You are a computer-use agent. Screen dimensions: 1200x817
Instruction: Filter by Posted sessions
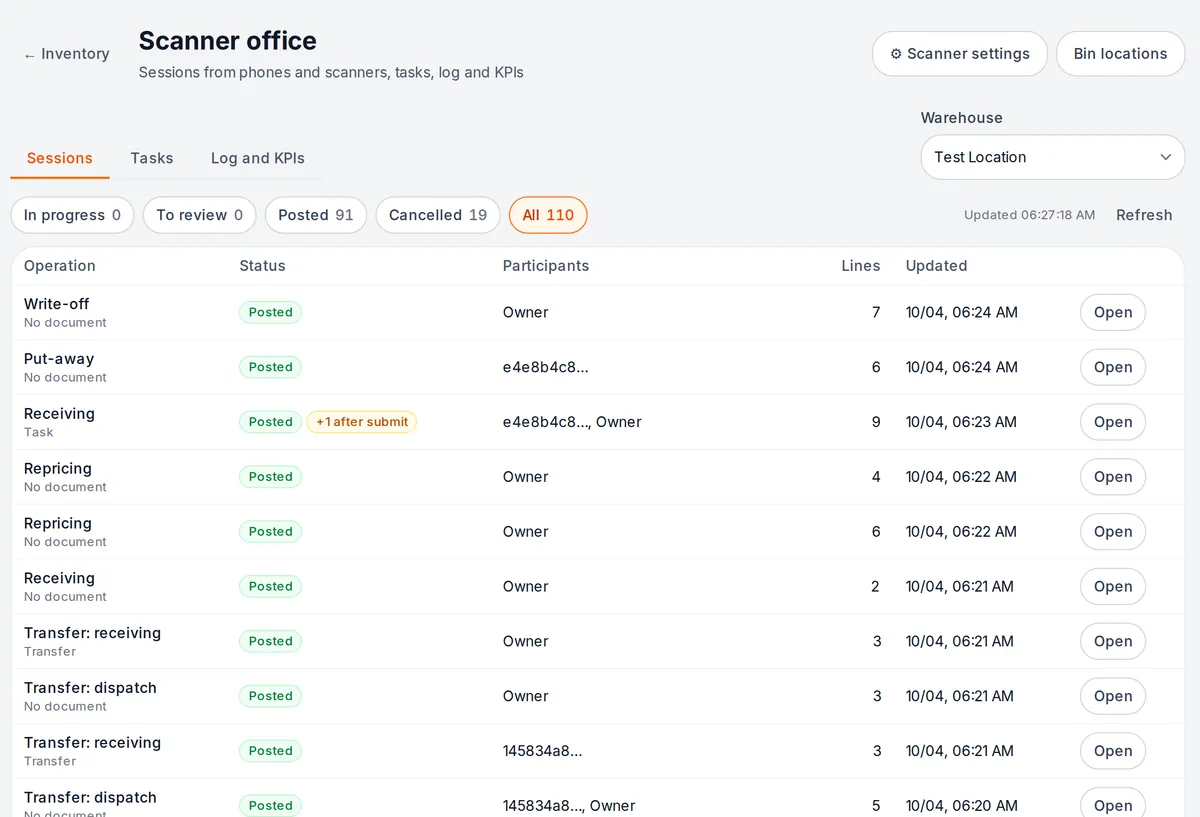tap(316, 215)
